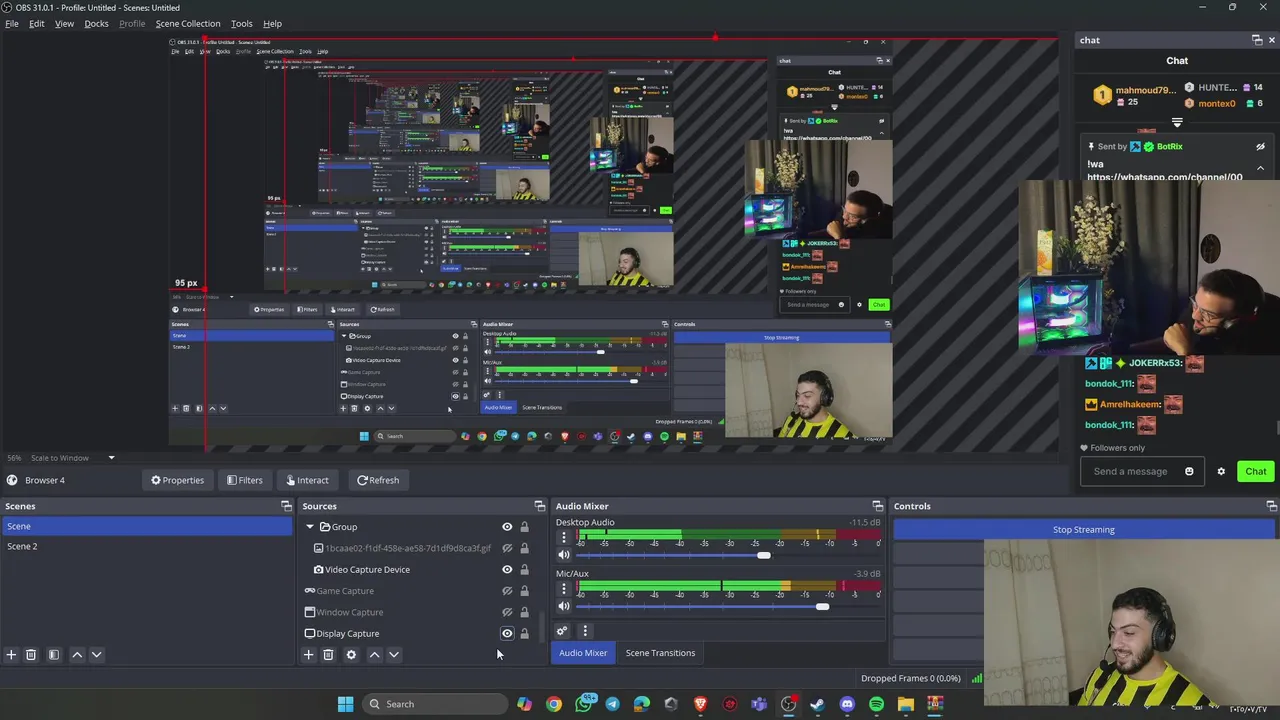This screenshot has width=1280, height=720.
Task: Open advanced audio properties gear icon
Action: click(x=562, y=631)
